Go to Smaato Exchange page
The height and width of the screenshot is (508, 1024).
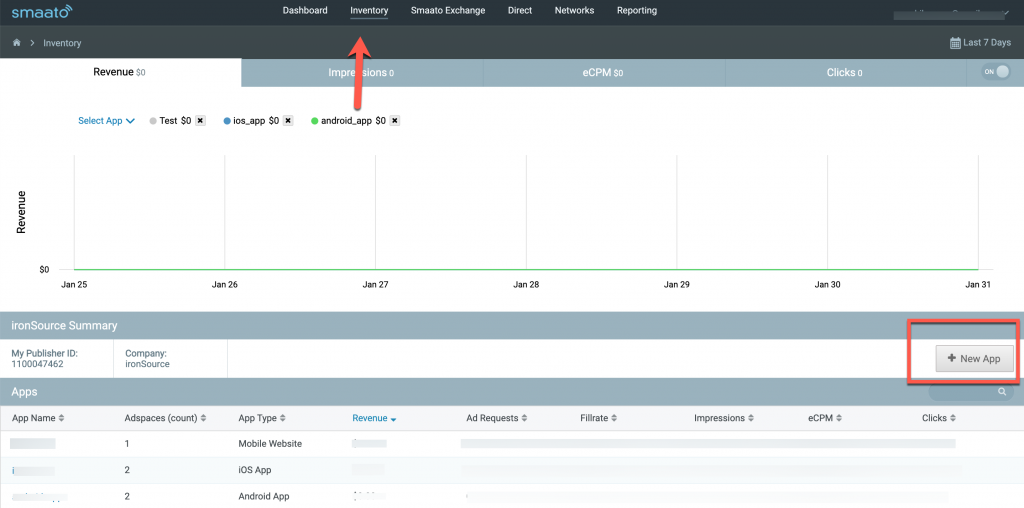(x=447, y=11)
